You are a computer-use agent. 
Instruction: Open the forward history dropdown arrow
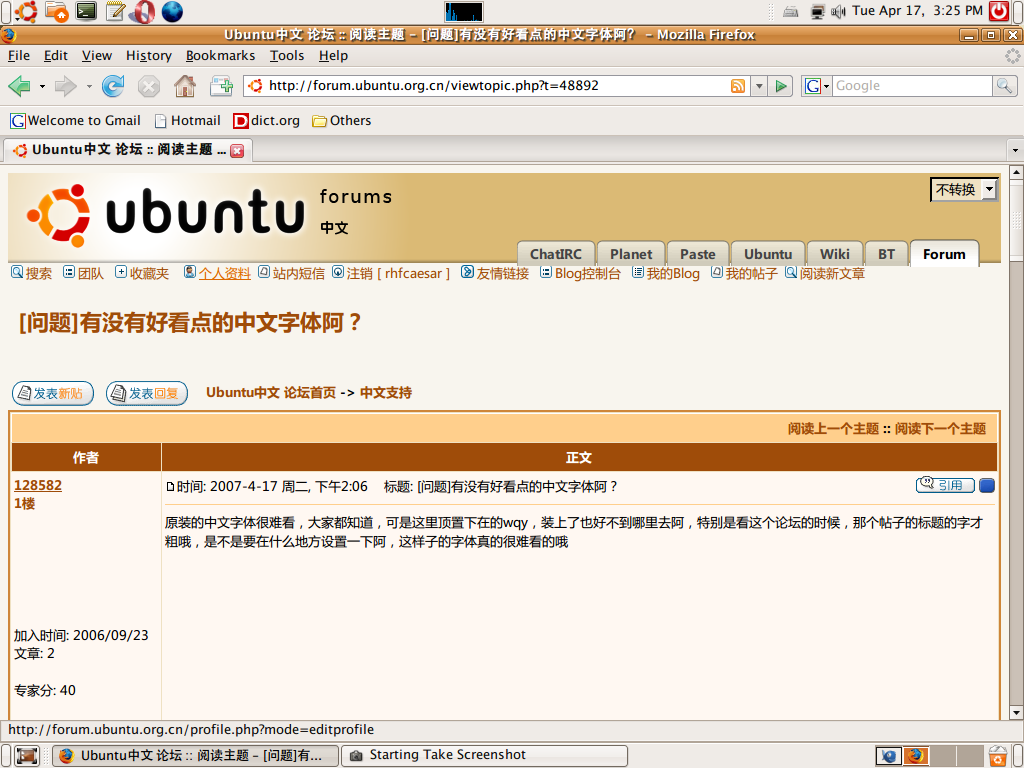89,86
